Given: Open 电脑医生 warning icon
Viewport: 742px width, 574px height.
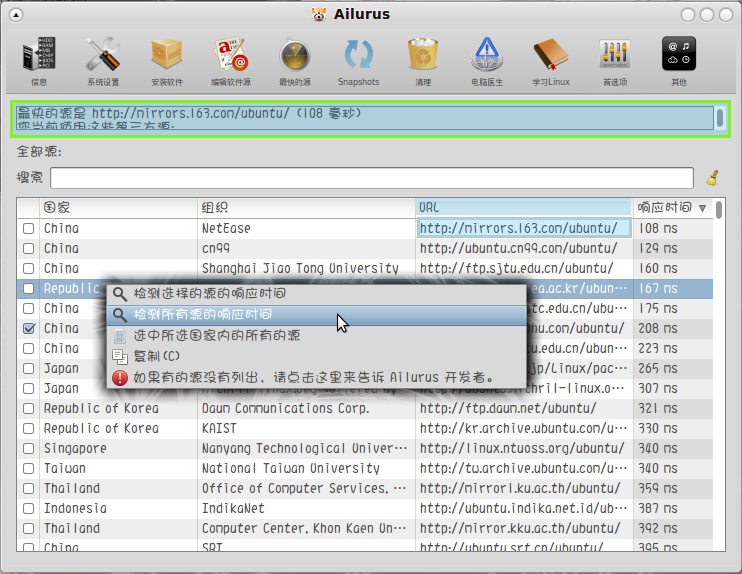Looking at the screenshot, I should [x=487, y=54].
